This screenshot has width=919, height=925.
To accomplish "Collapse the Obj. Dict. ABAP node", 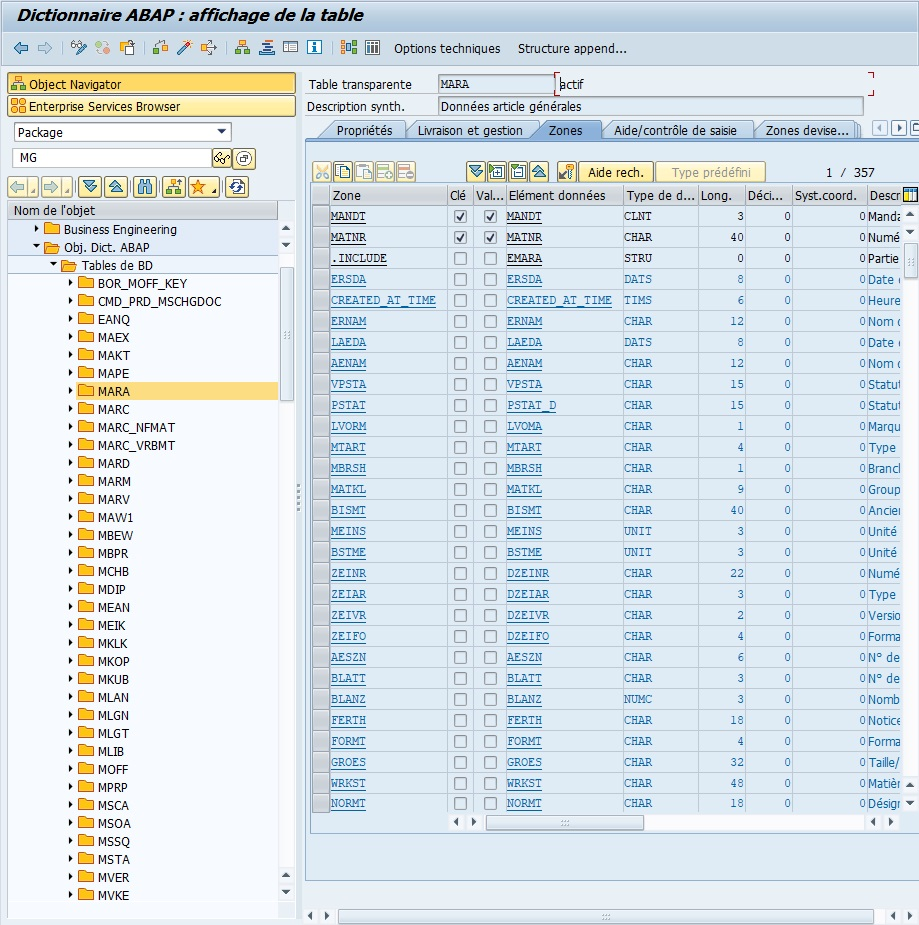I will [x=37, y=247].
